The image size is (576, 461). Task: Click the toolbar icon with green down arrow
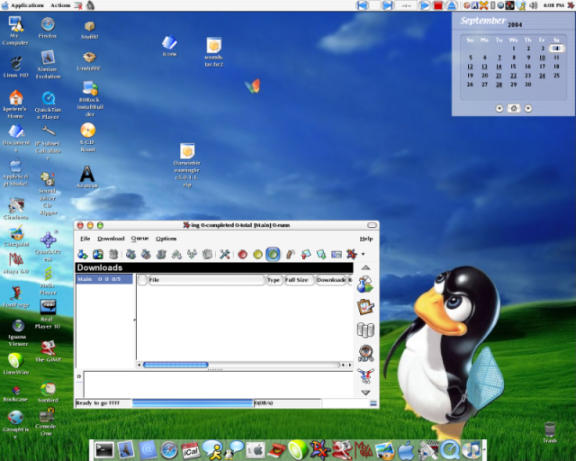321,254
